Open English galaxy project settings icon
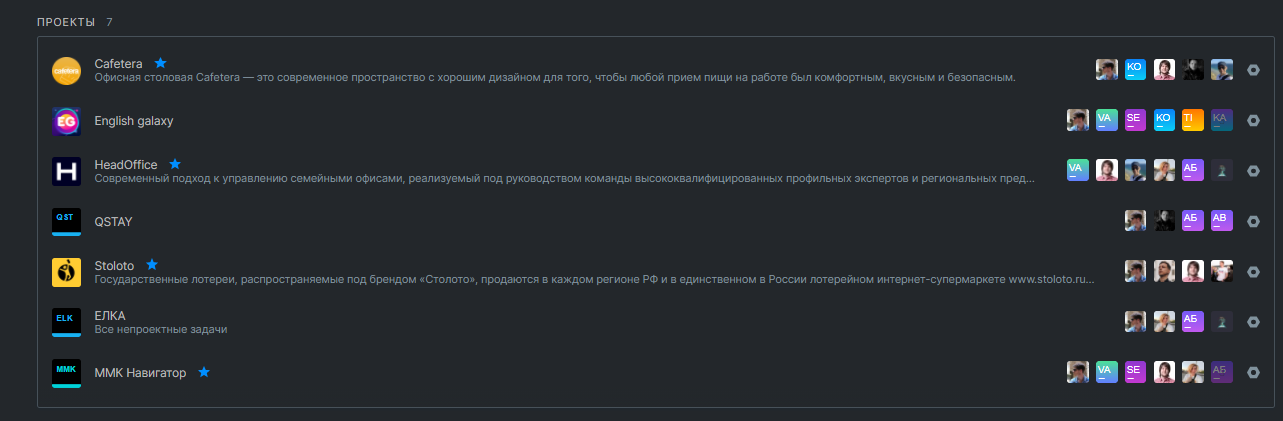 (1253, 120)
